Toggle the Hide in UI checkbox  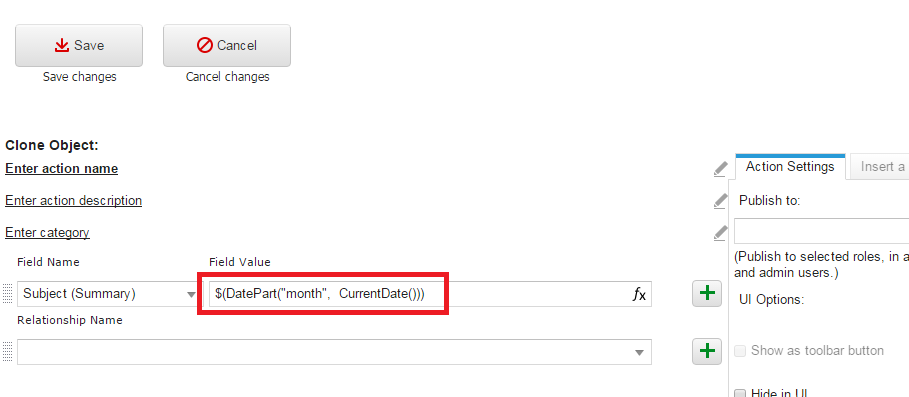pyautogui.click(x=740, y=394)
